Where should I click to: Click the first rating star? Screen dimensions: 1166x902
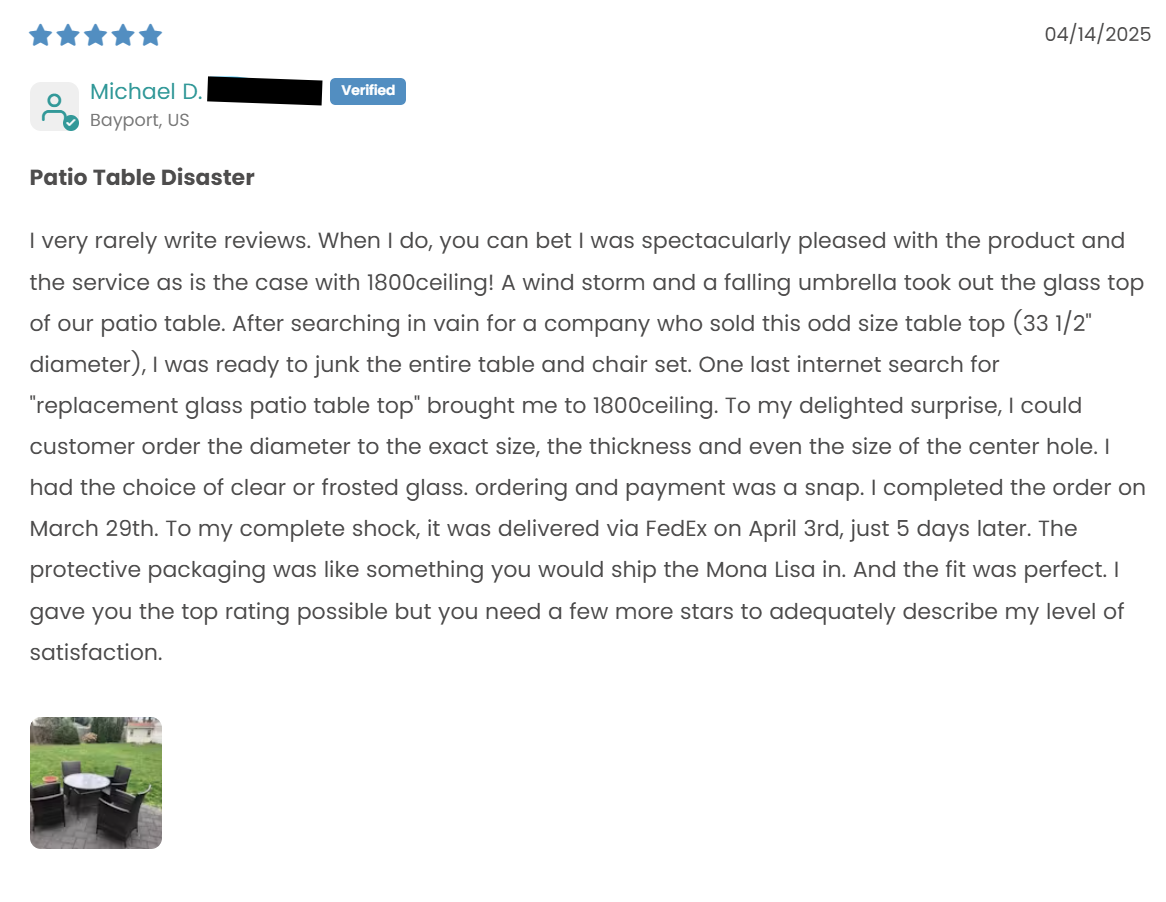coord(41,36)
